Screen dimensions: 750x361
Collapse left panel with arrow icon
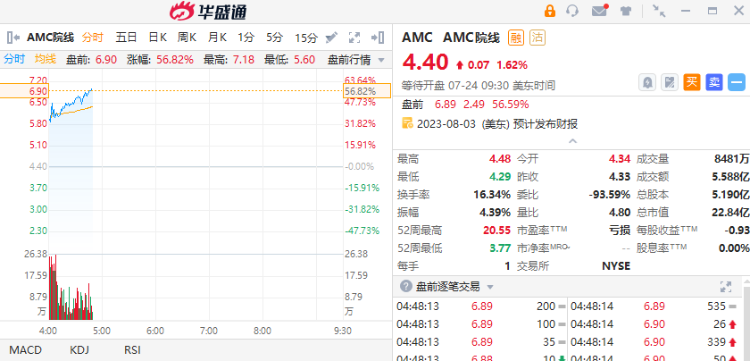[13, 37]
